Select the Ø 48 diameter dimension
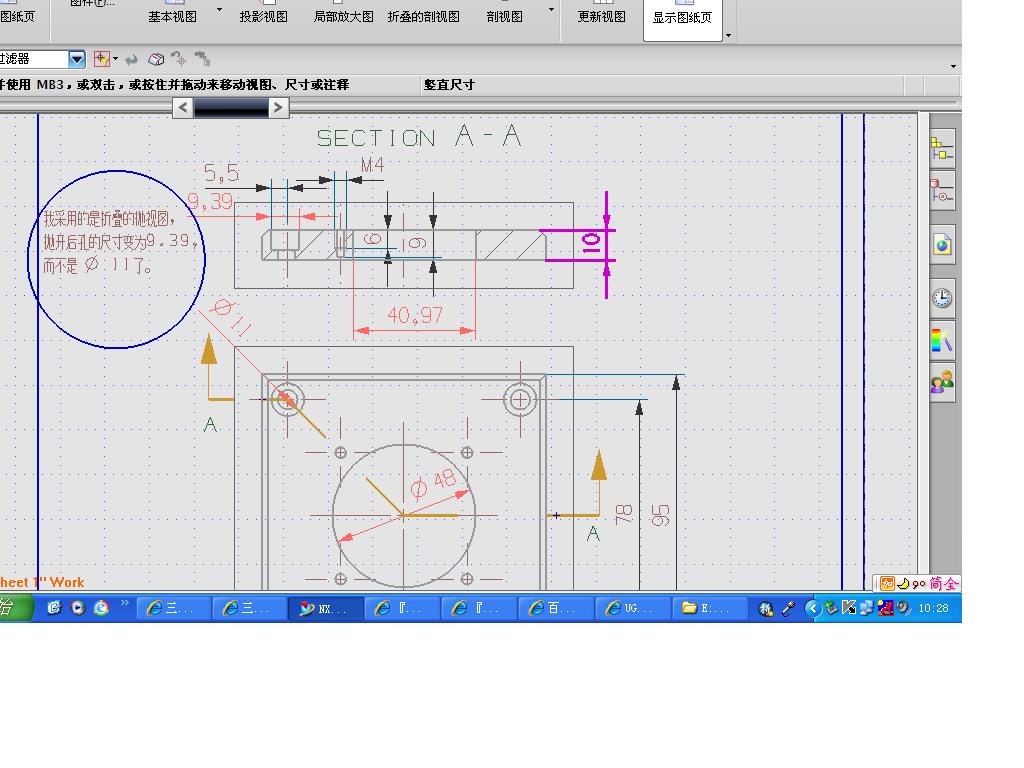Screen dimensions: 1024x768 432,484
